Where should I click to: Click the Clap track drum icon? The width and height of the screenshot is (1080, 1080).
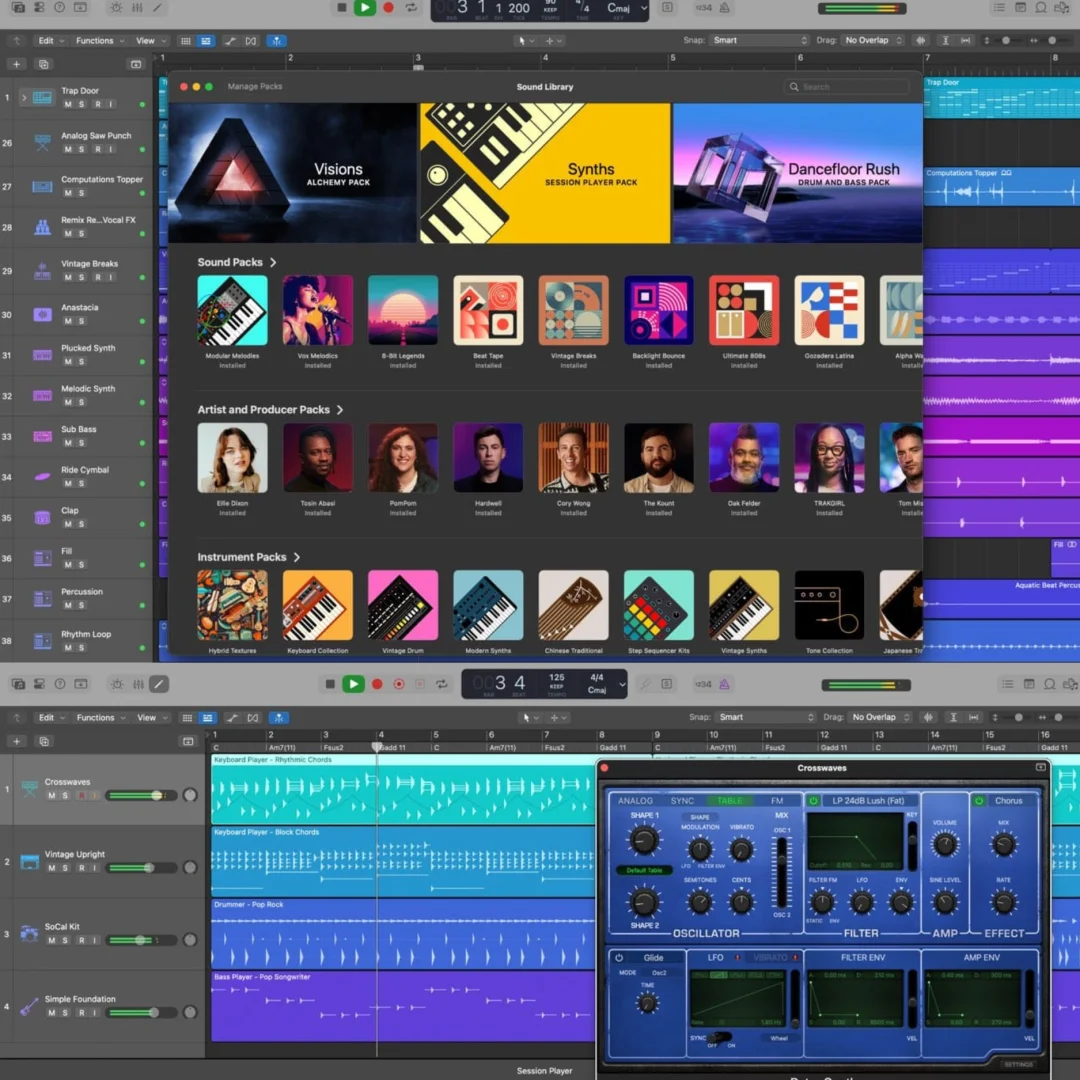(42, 517)
